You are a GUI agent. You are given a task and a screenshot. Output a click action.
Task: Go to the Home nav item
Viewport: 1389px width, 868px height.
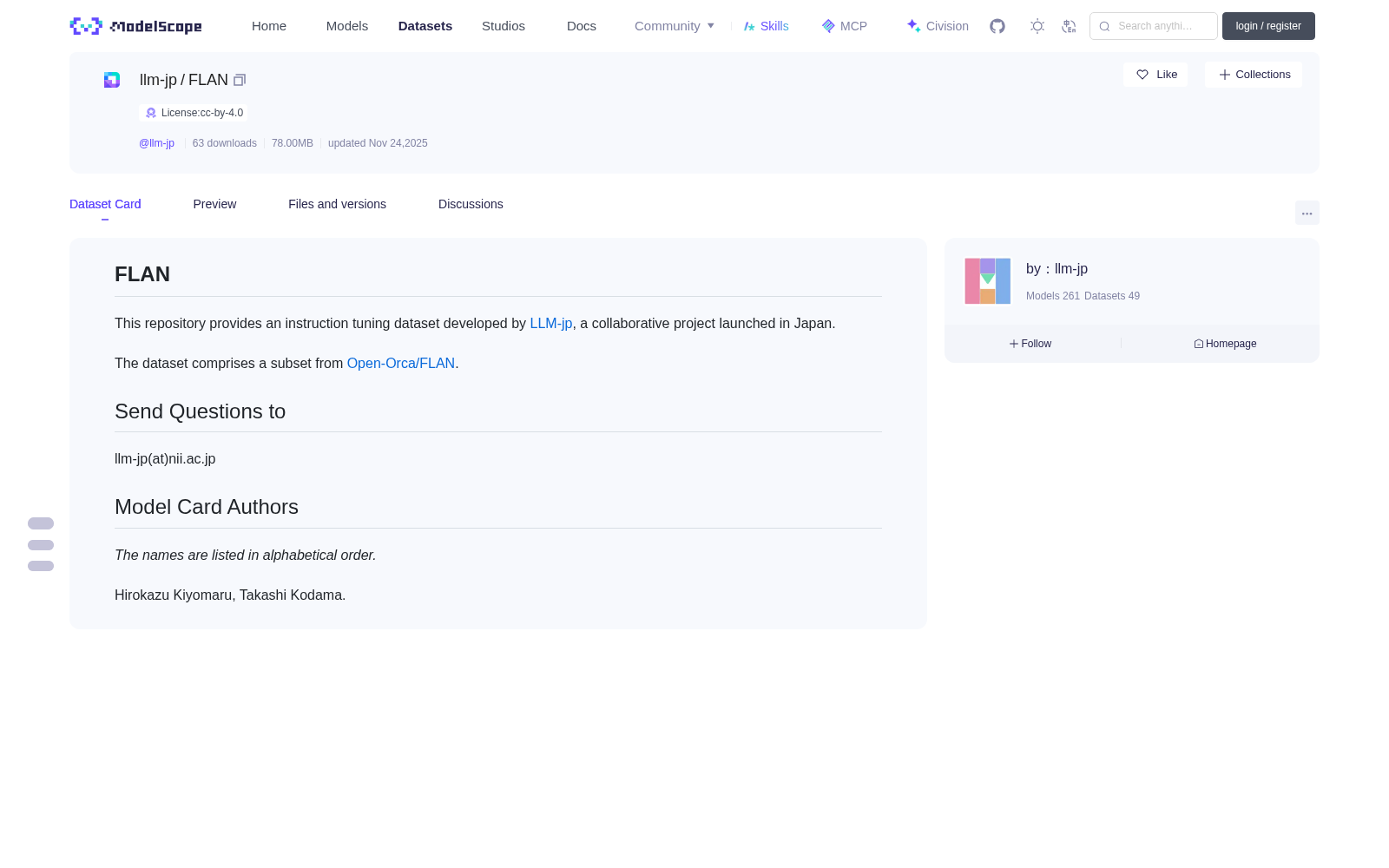pos(269,26)
